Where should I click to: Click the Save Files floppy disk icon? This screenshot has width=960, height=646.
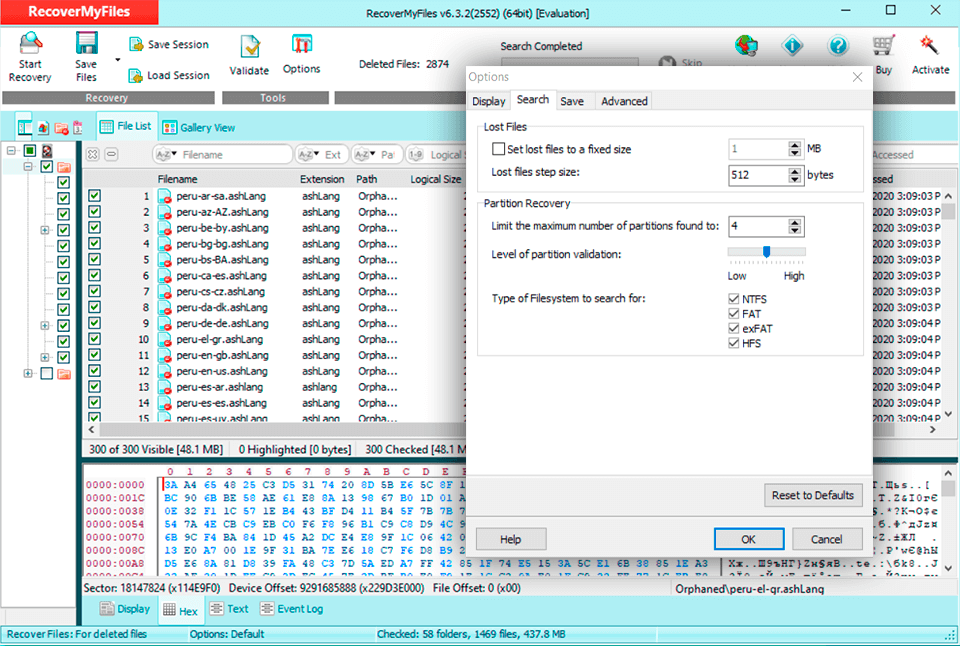click(86, 43)
